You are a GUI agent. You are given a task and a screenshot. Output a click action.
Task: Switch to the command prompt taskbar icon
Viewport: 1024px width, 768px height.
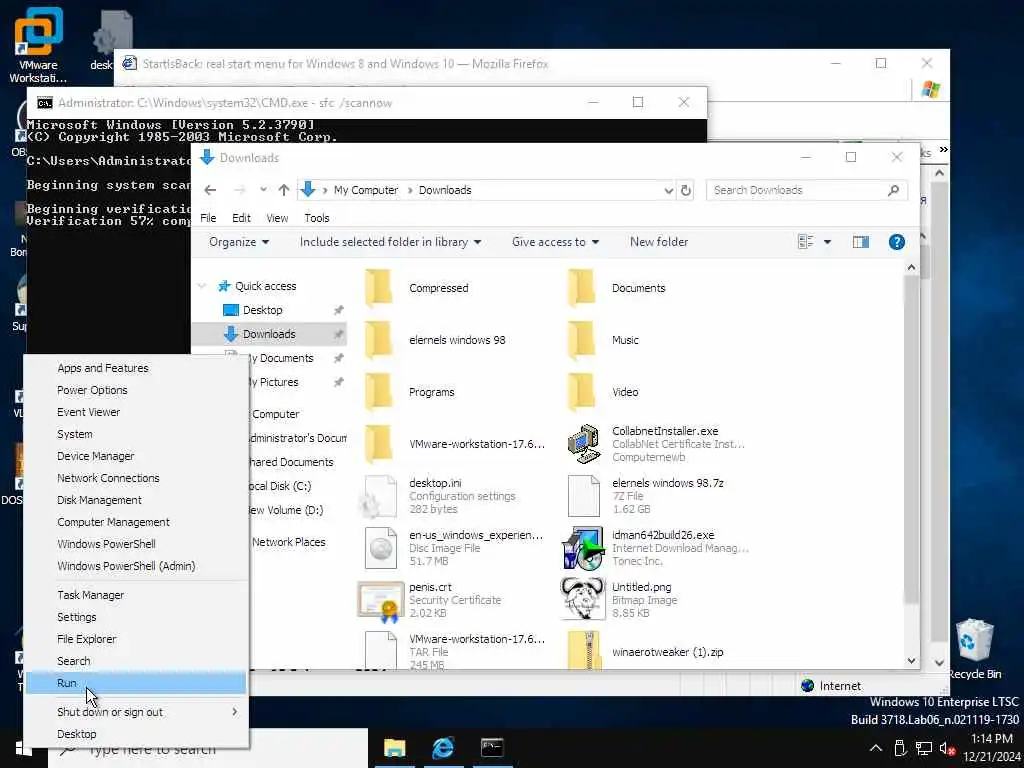pos(492,748)
